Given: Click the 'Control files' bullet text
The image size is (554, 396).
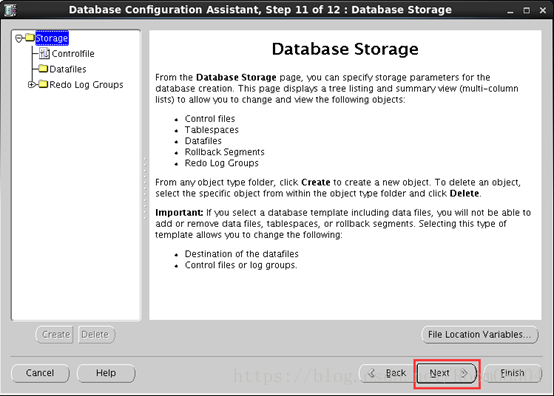Looking at the screenshot, I should pos(210,119).
